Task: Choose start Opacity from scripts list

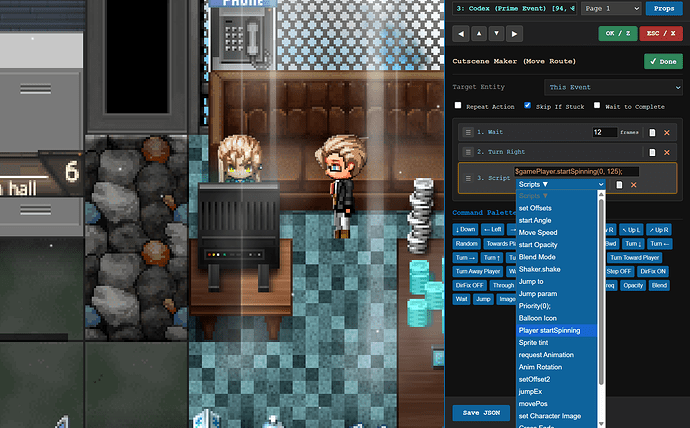Action: (x=557, y=245)
